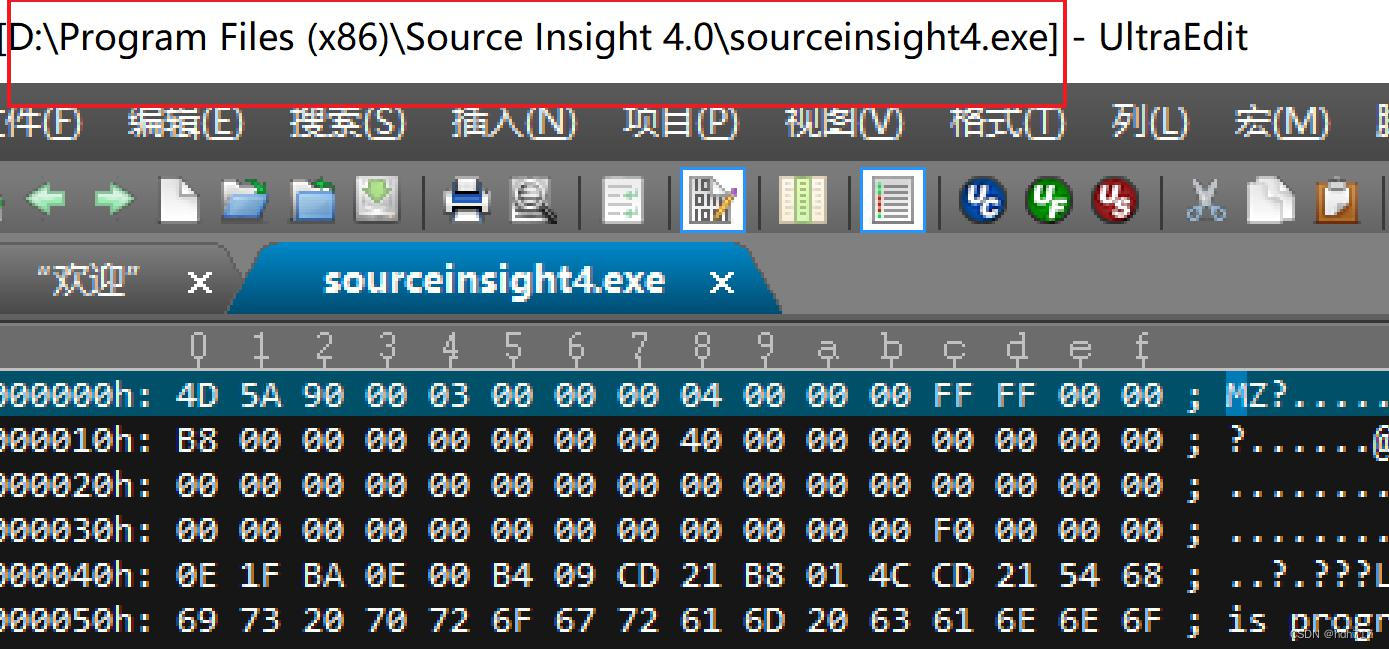Click byte BA in row 000040h
Screen dimensions: 1389x649
[322, 575]
